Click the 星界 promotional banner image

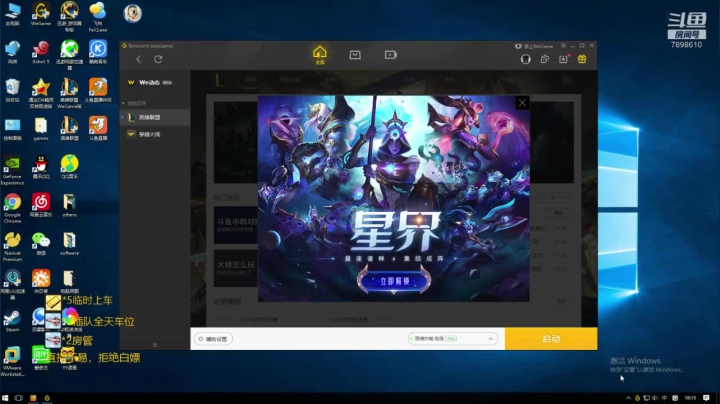click(394, 198)
